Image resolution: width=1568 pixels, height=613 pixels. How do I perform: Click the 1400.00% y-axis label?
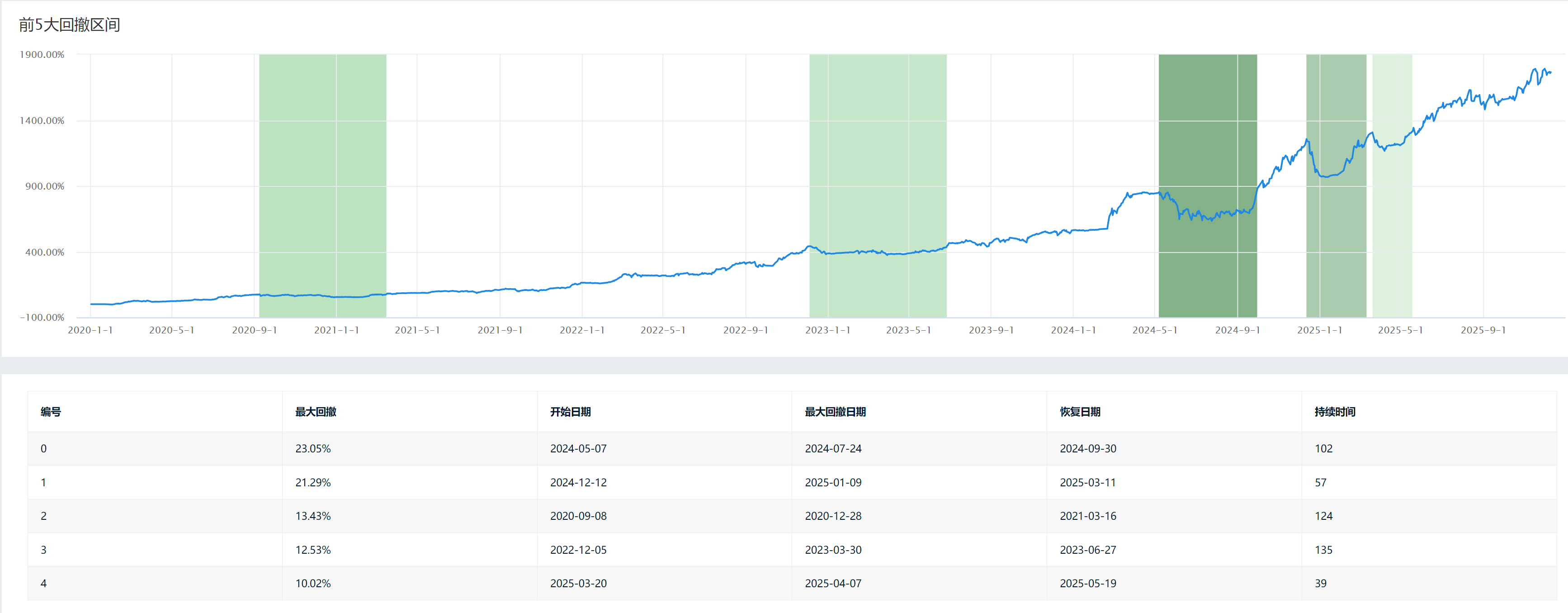pyautogui.click(x=42, y=121)
